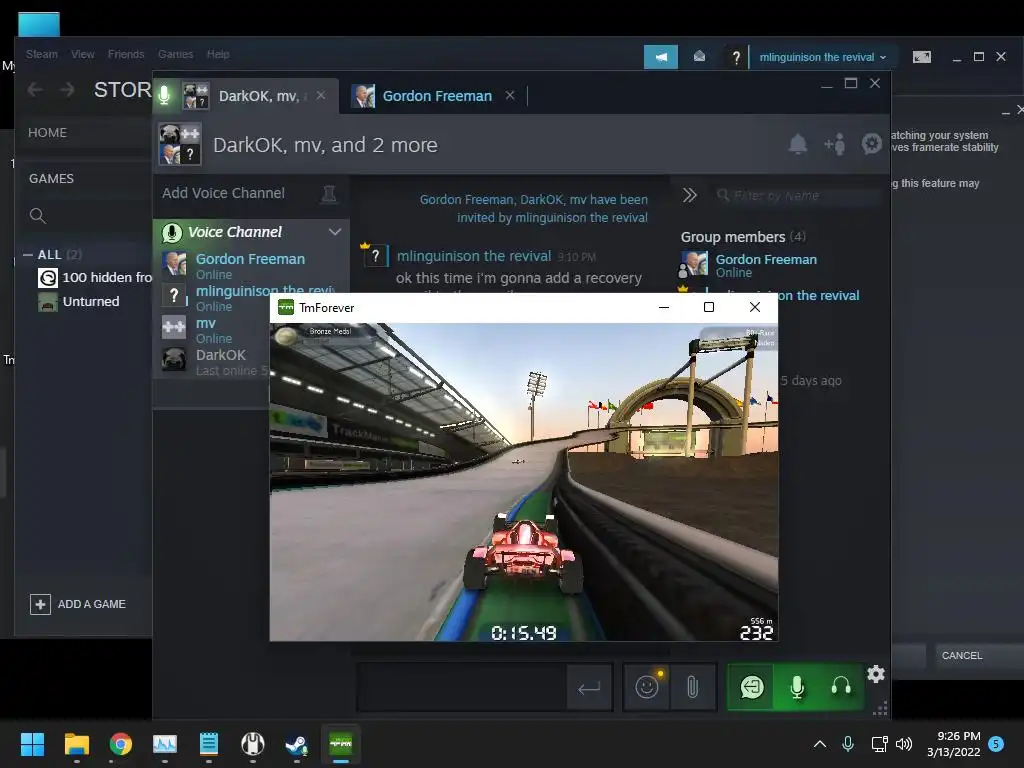Click ADD A GAME button
Viewport: 1024px width, 768px height.
(78, 604)
